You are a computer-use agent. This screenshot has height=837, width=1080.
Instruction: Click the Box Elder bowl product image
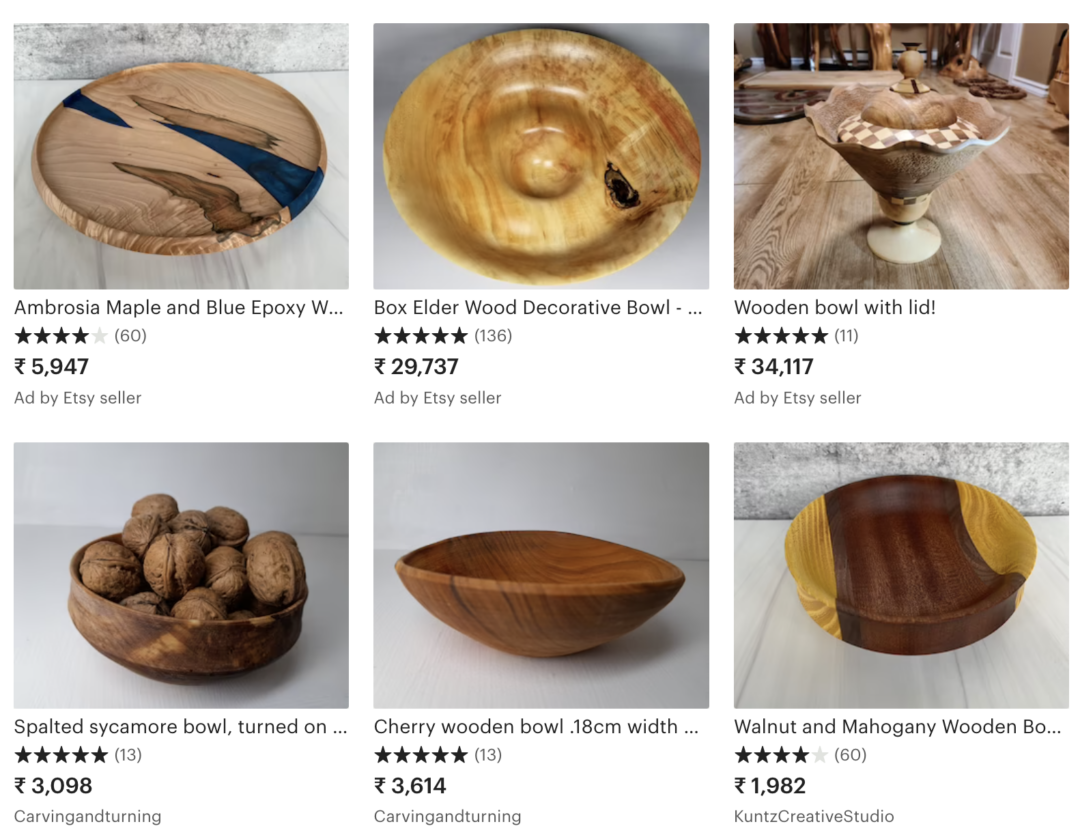coord(540,152)
